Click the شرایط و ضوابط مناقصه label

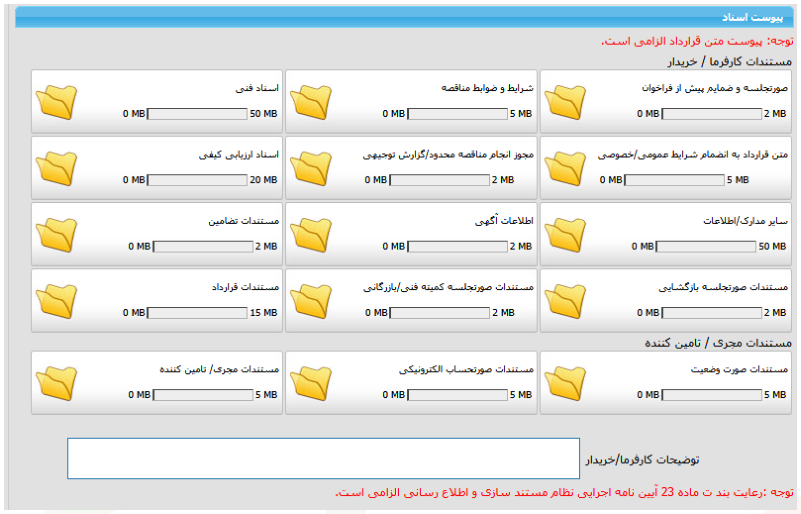pyautogui.click(x=487, y=88)
